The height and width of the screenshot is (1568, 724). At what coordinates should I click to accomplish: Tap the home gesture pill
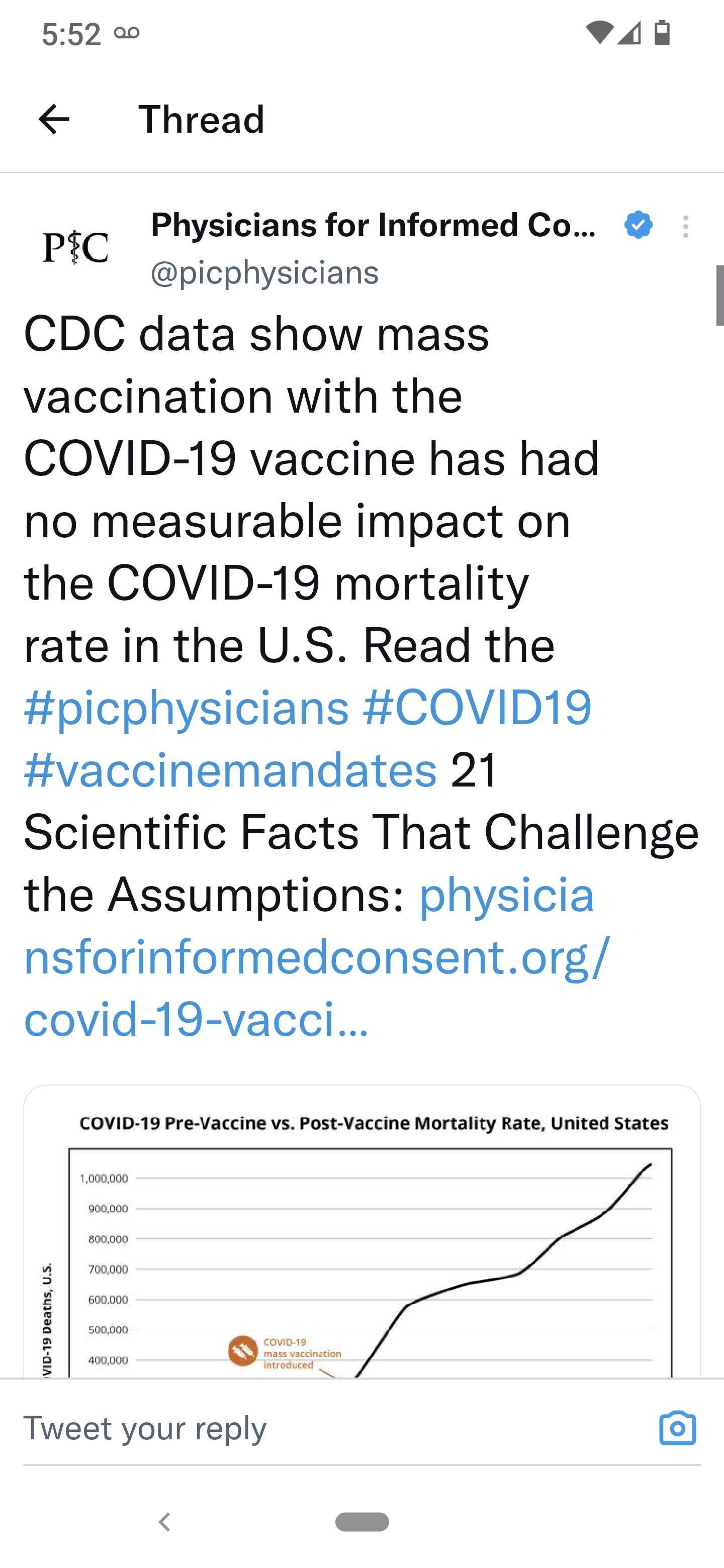coord(361,1522)
